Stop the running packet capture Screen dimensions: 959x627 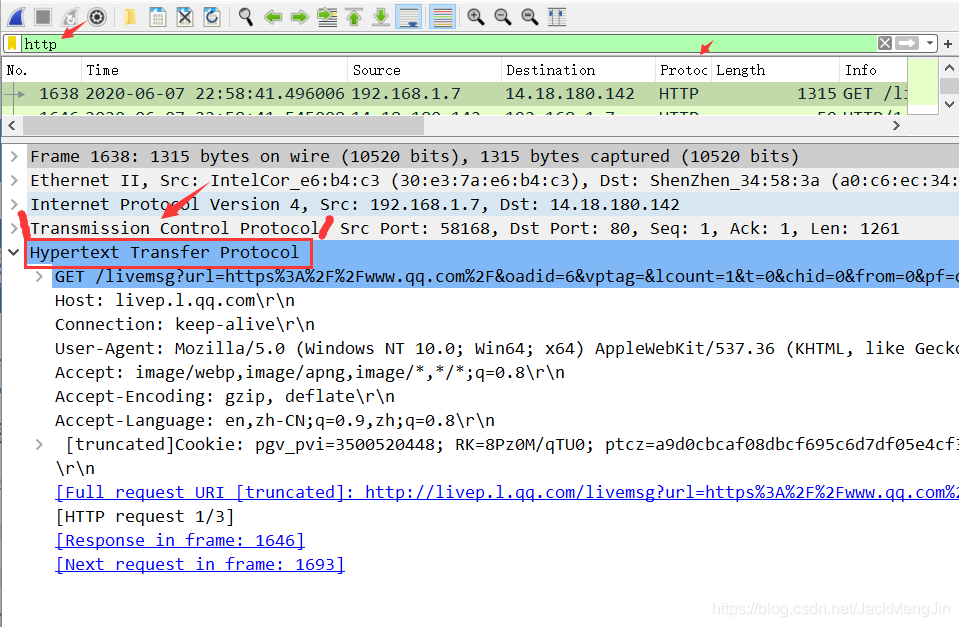click(43, 17)
